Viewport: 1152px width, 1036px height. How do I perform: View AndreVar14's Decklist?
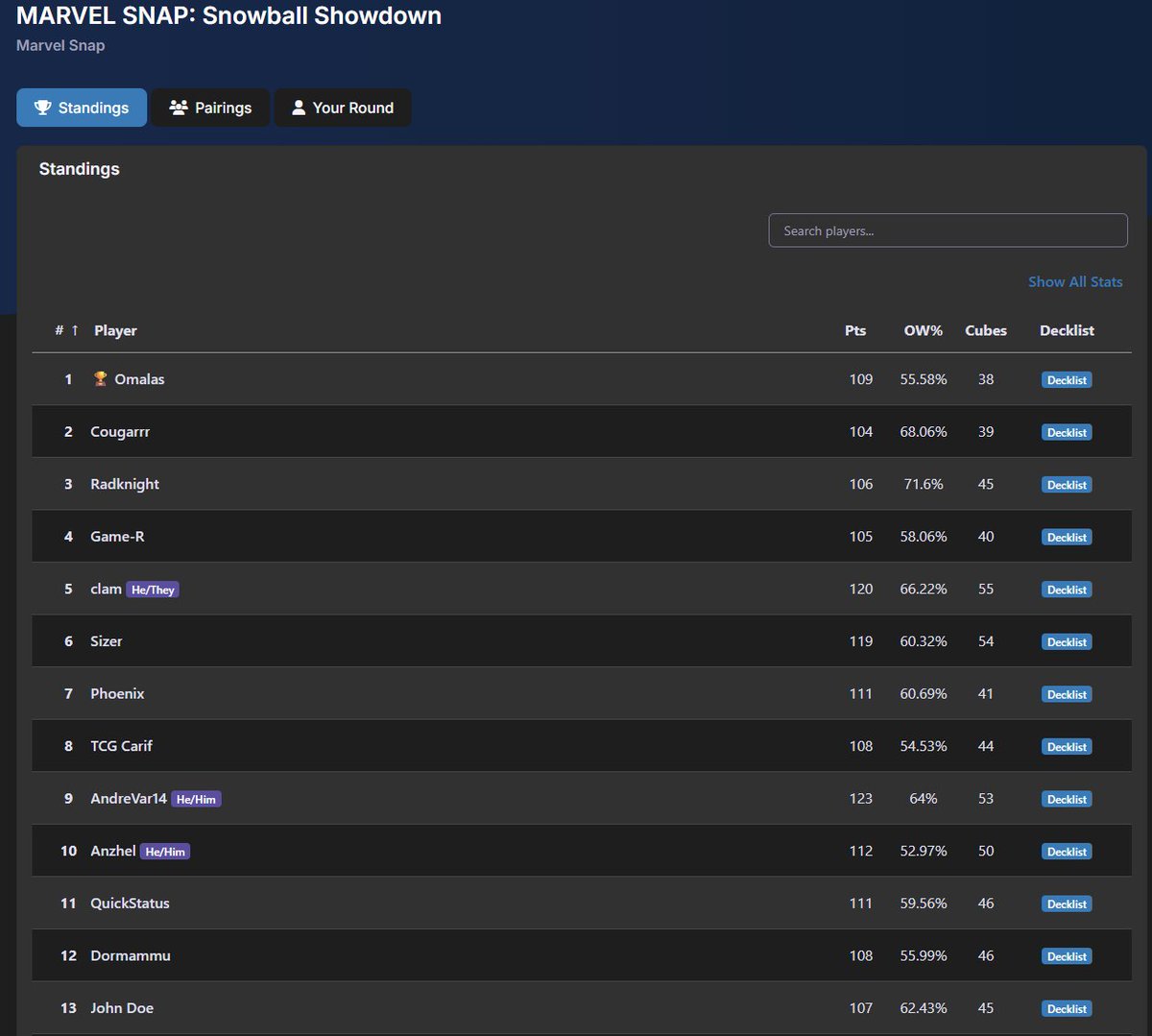[x=1067, y=799]
